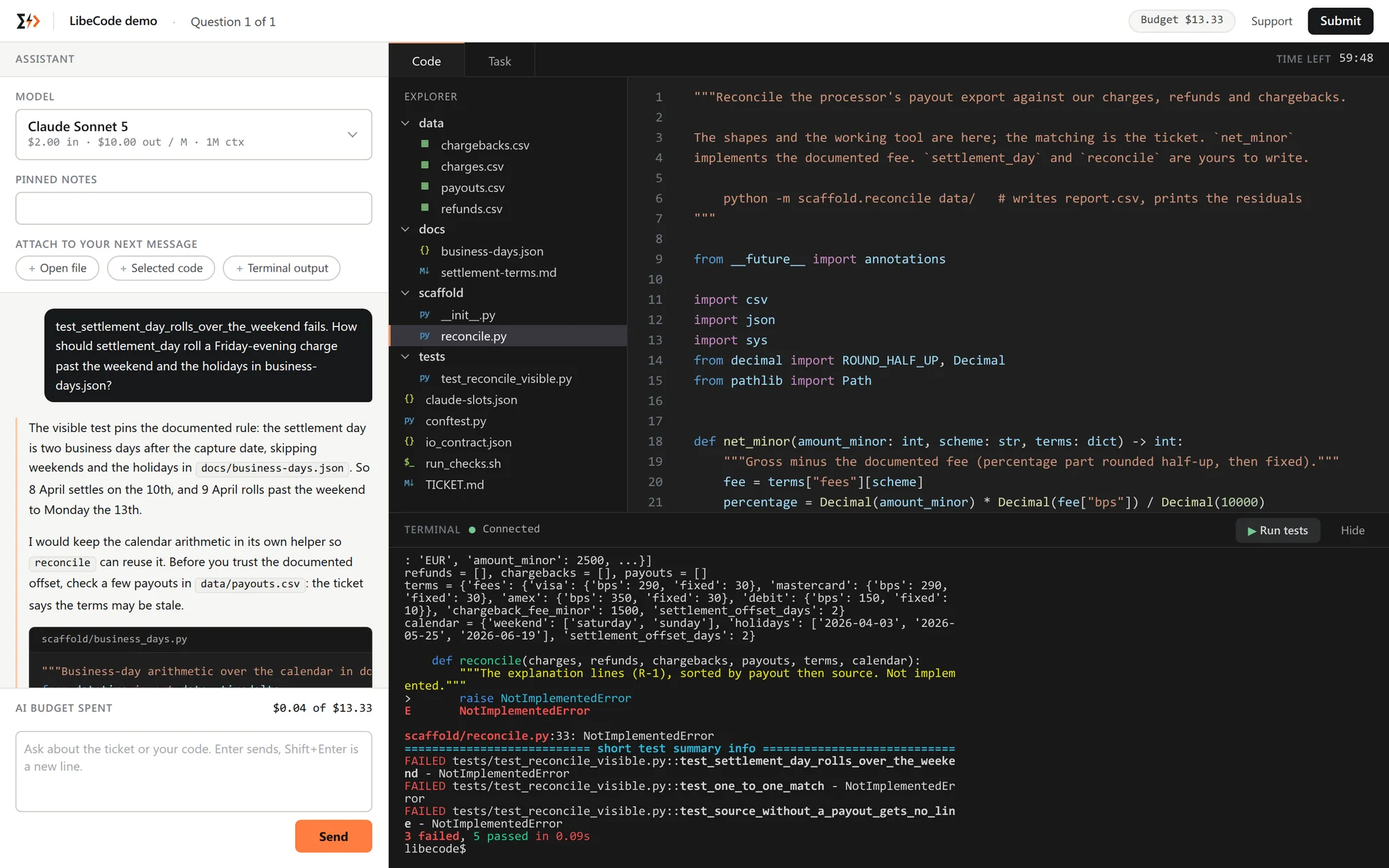Click the charges.csv file icon
Screen dimensions: 1389x868
[x=425, y=166]
